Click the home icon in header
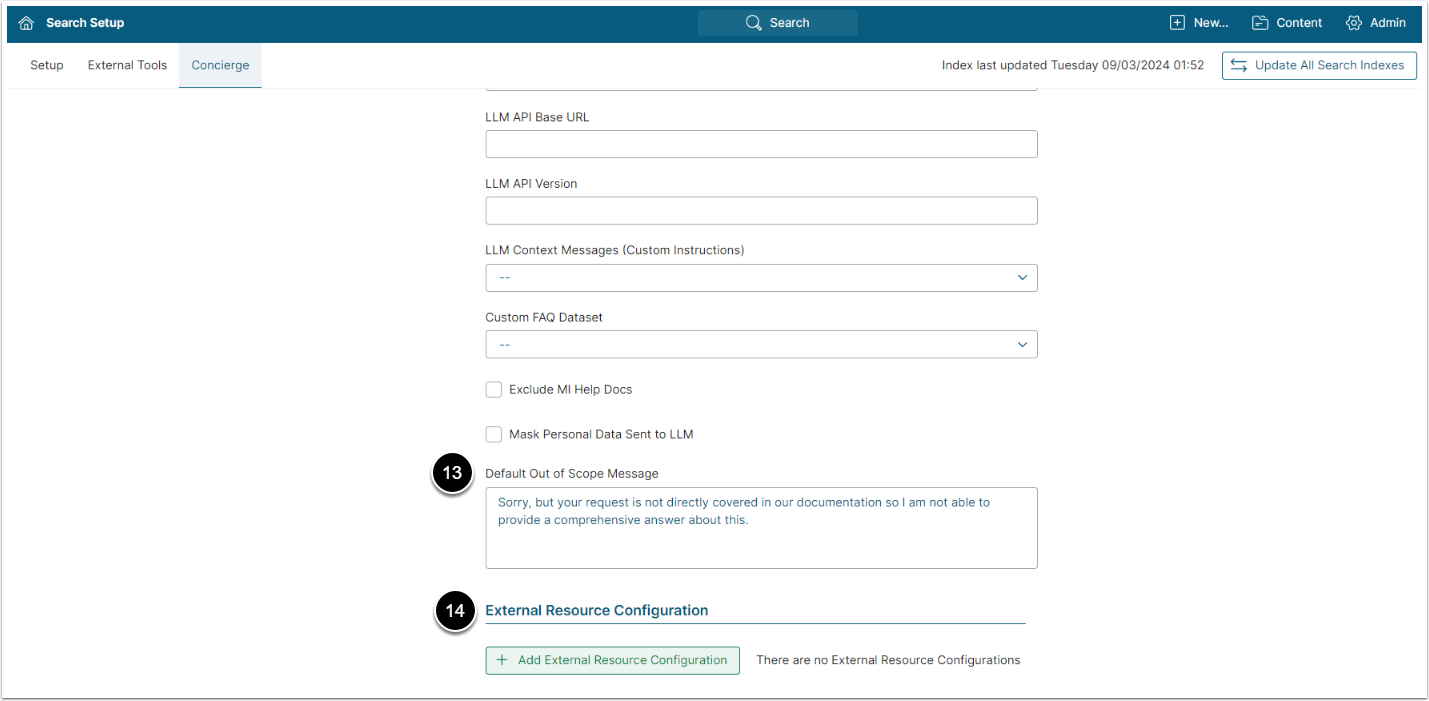The height and width of the screenshot is (701, 1429). 26,23
